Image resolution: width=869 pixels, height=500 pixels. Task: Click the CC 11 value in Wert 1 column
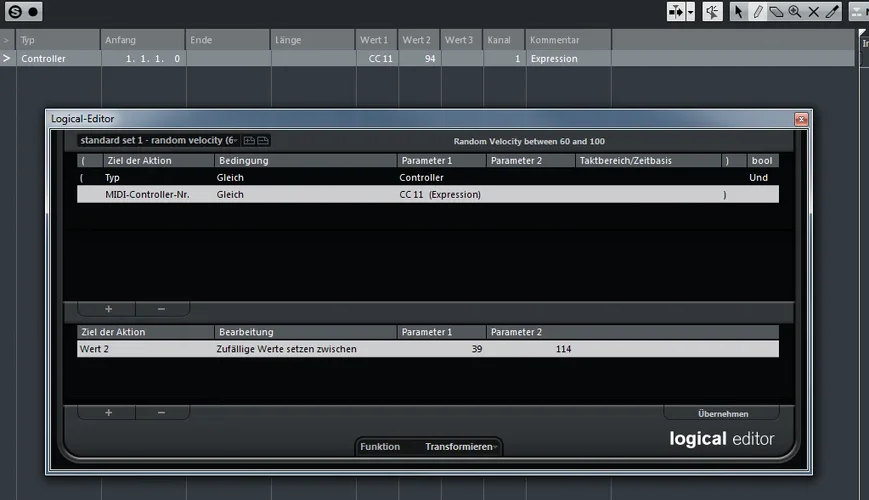pyautogui.click(x=377, y=58)
